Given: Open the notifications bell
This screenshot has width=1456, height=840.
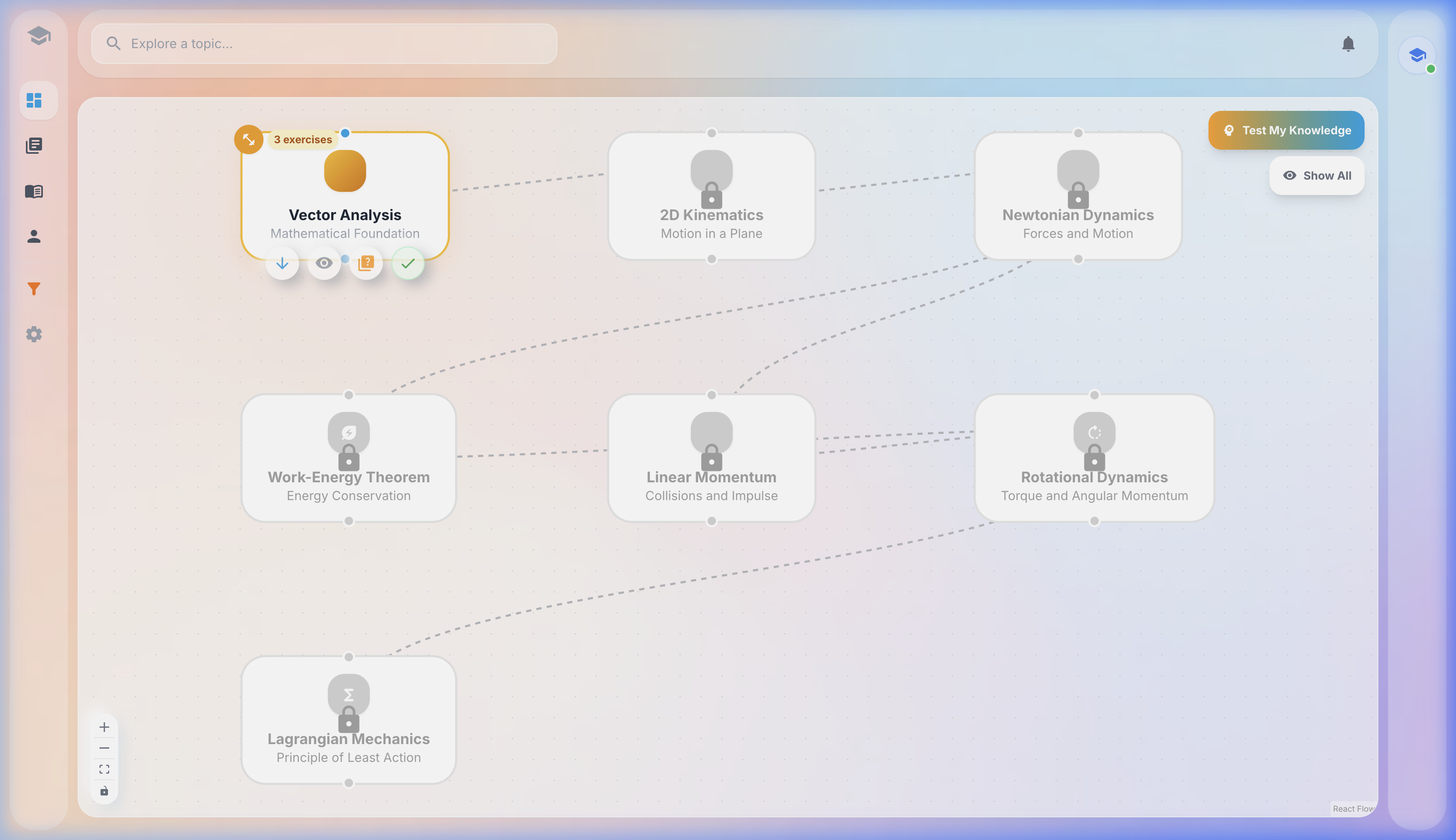Looking at the screenshot, I should pyautogui.click(x=1349, y=43).
